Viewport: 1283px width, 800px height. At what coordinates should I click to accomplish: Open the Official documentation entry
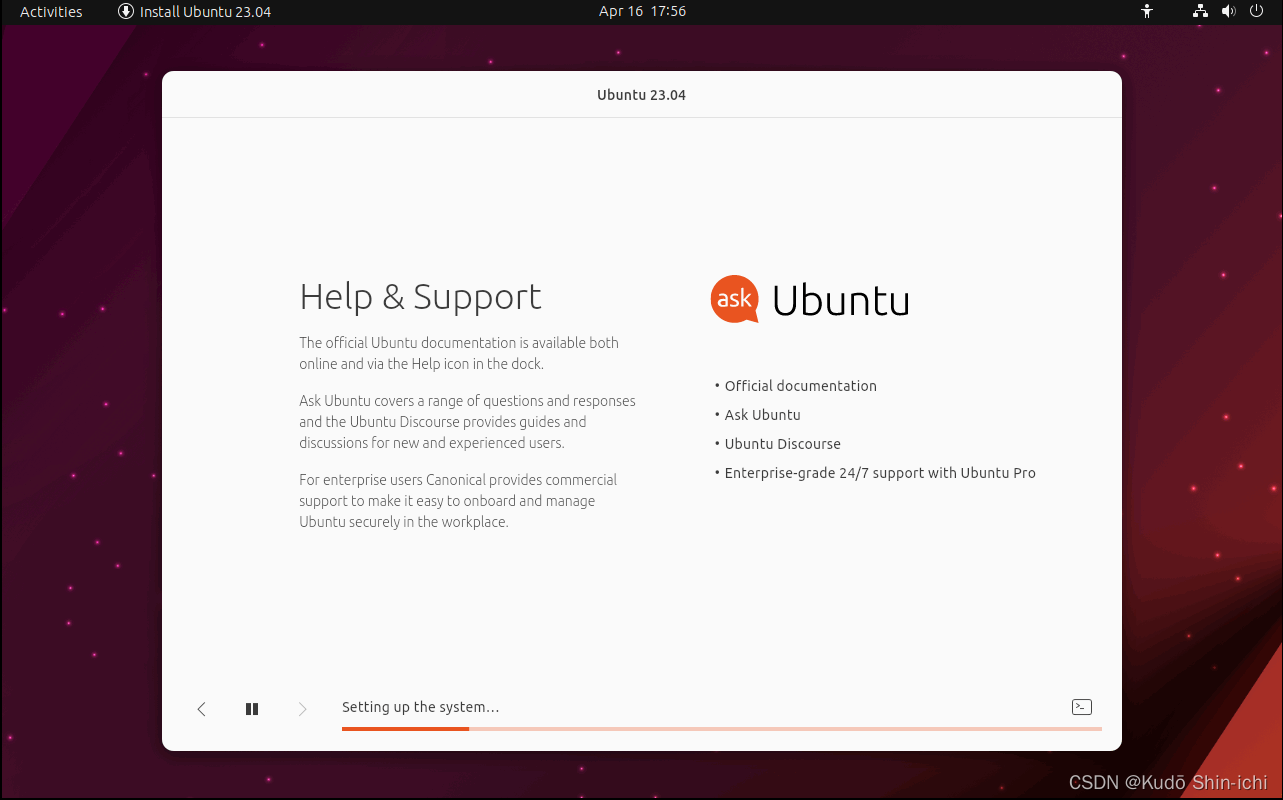click(800, 385)
